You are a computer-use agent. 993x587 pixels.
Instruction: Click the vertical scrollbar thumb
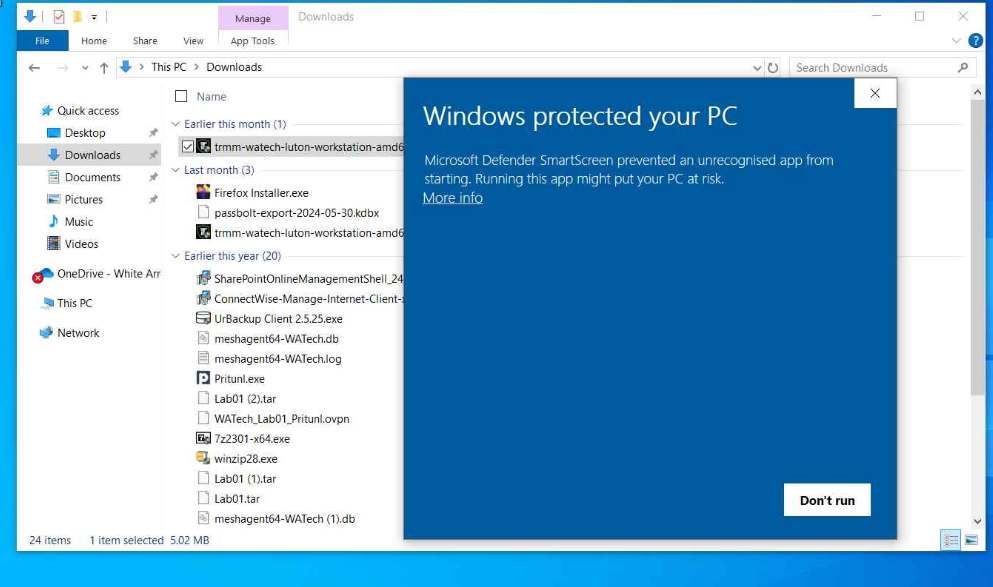click(x=977, y=247)
